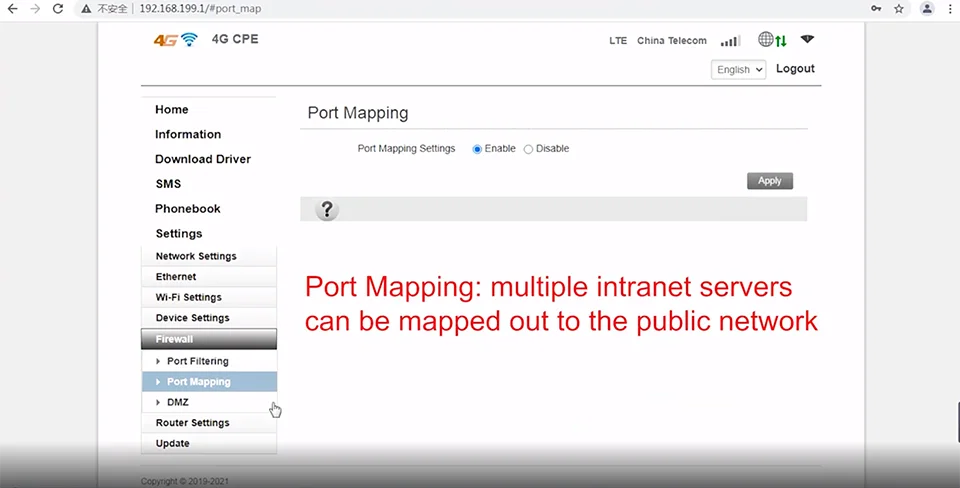
Task: Click the browser reload icon
Action: [x=58, y=9]
